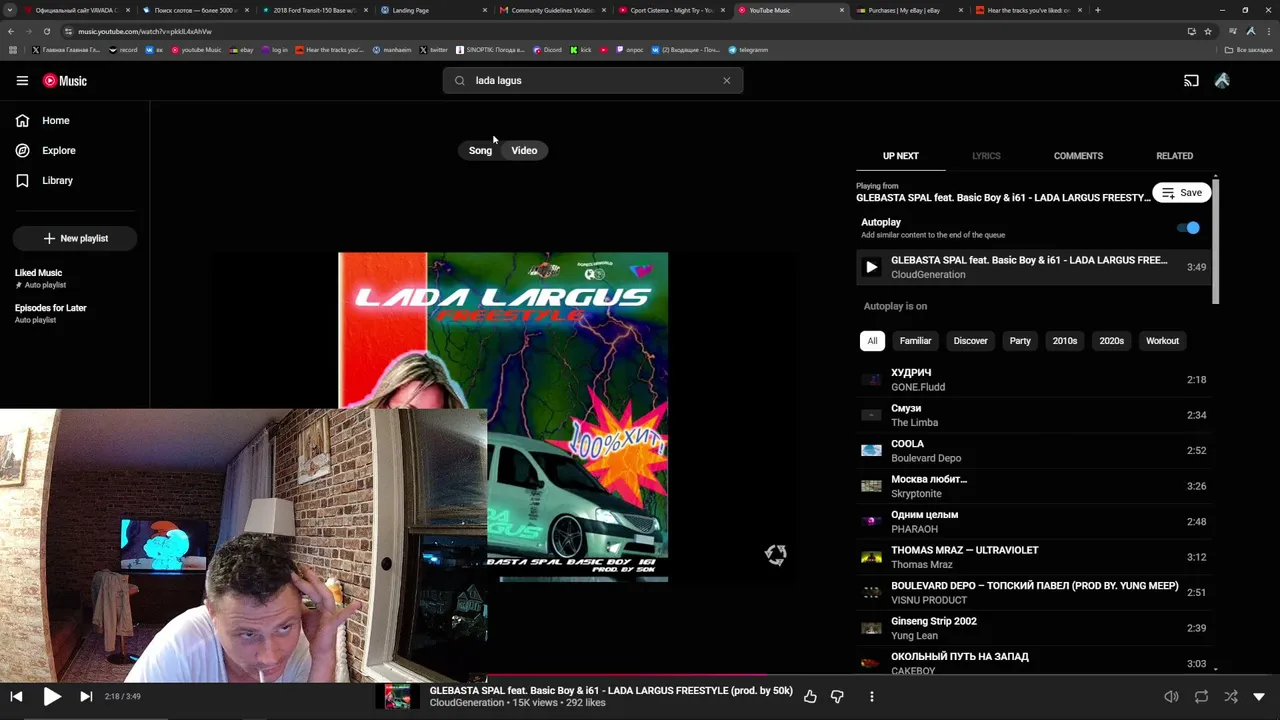This screenshot has height=720, width=1280.
Task: Seek on the song progress bar
Action: [x=640, y=676]
